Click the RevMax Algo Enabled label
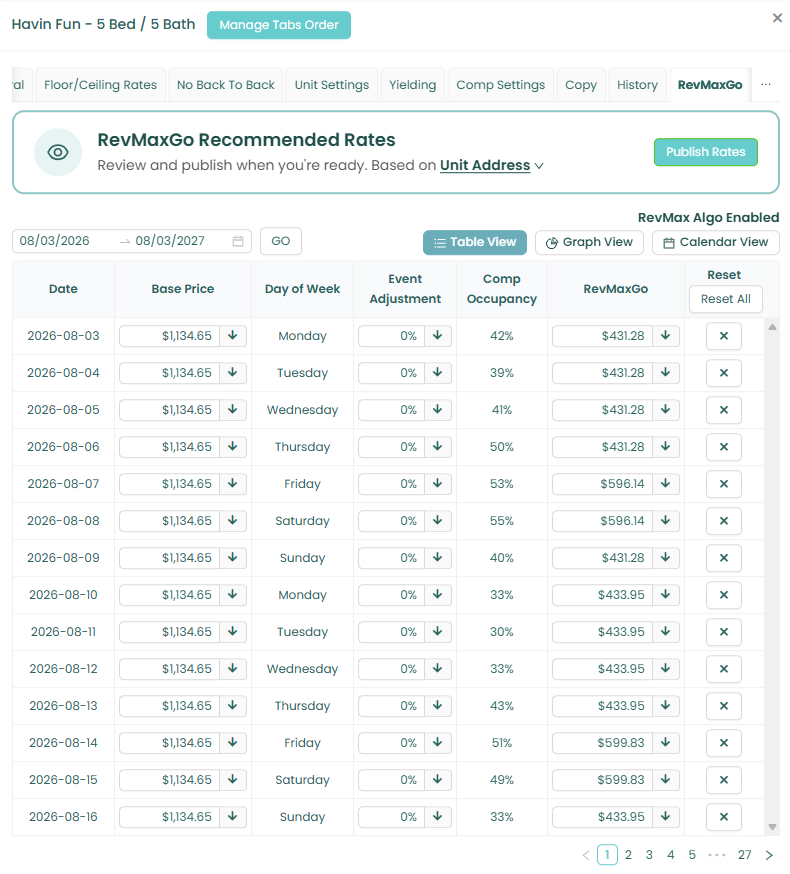The image size is (790, 874). click(x=709, y=217)
